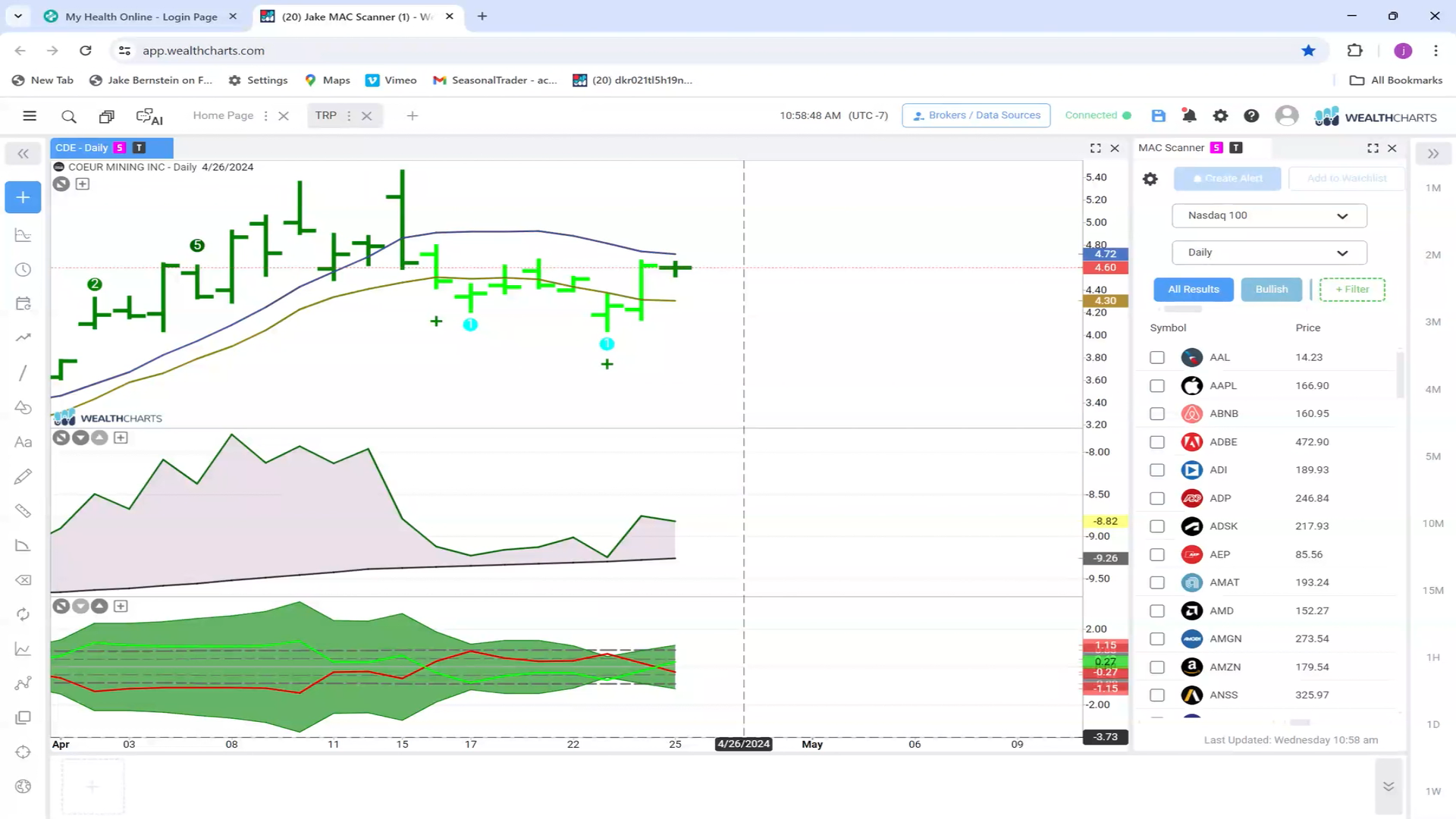Select the 1M timeframe on right bar
1456x819 pixels.
(1432, 188)
